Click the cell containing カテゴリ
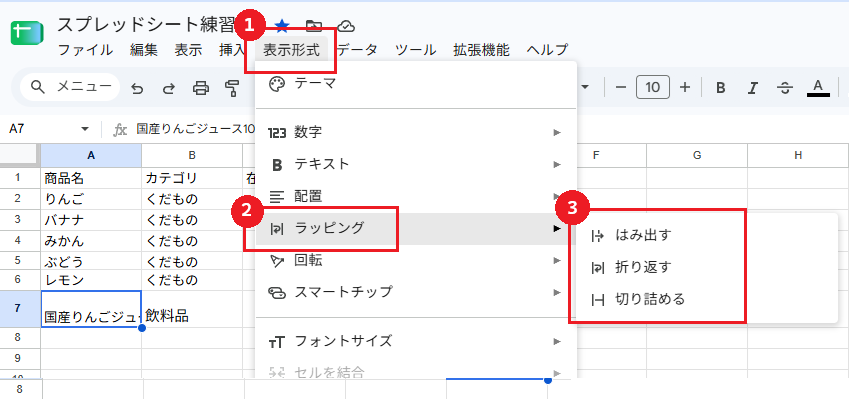 (192, 178)
